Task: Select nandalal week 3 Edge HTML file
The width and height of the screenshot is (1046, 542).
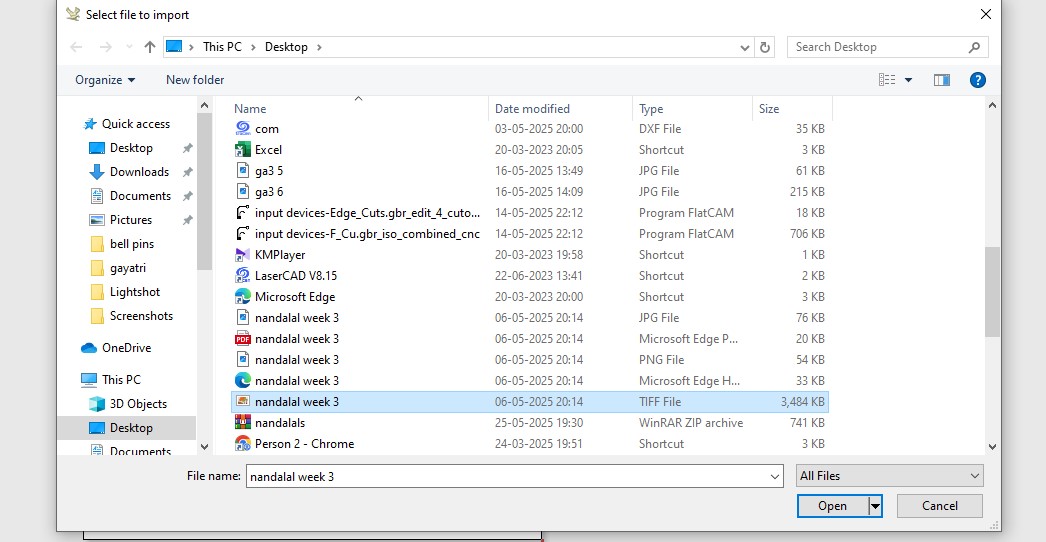Action: tap(530, 381)
